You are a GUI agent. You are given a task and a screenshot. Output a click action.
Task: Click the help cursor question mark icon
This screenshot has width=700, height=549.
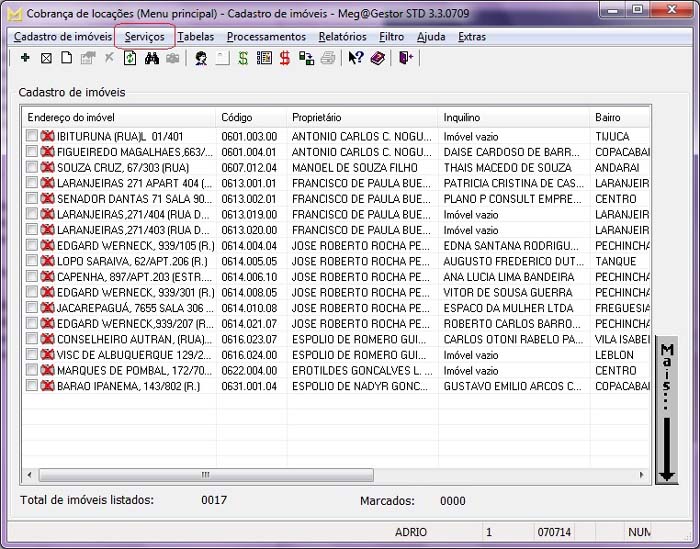(x=356, y=58)
